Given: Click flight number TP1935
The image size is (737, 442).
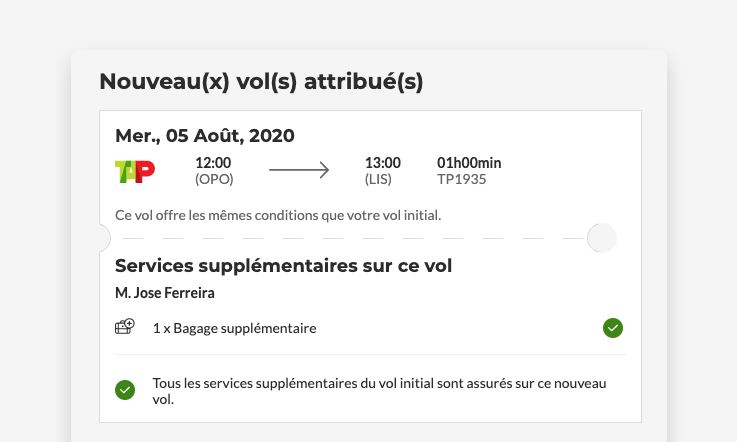Looking at the screenshot, I should coord(462,180).
